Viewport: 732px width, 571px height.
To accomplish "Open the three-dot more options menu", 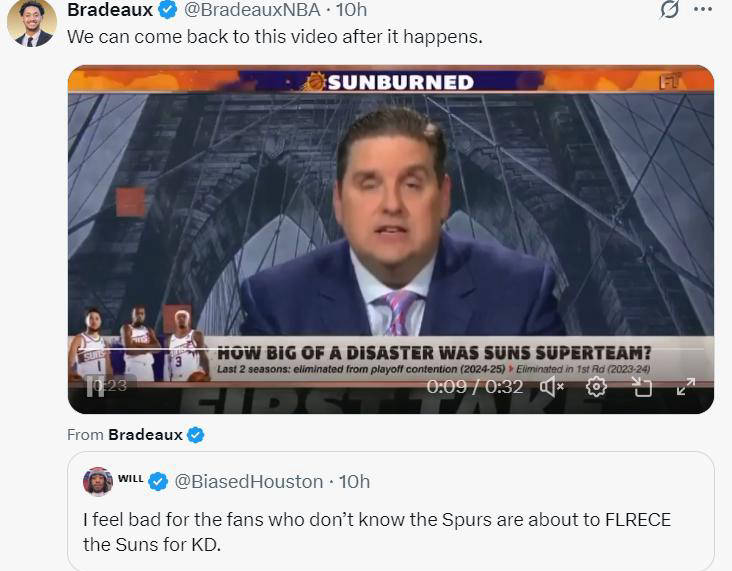I will 703,9.
